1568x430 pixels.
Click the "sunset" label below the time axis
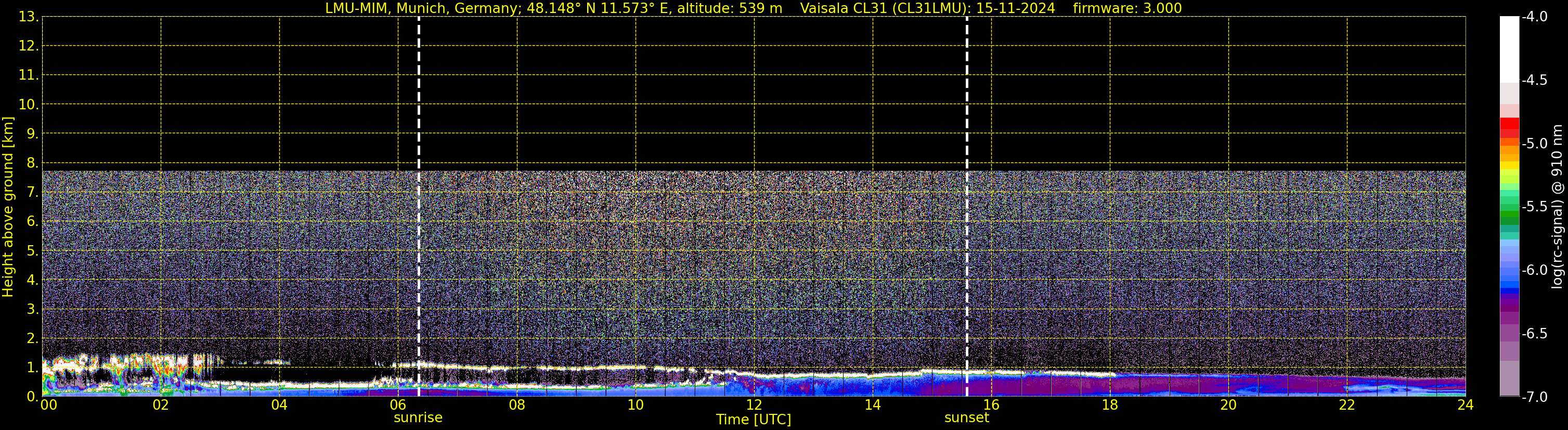point(967,418)
